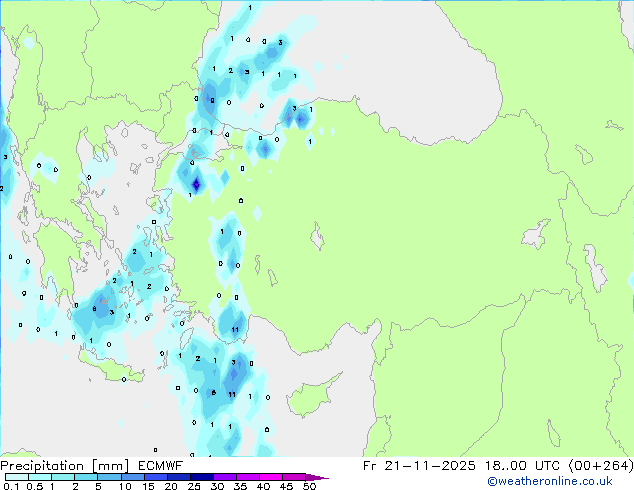Image resolution: width=634 pixels, height=490 pixels.
Task: Click the 0.1–0.5 mm legend color swatch
Action: point(17,477)
